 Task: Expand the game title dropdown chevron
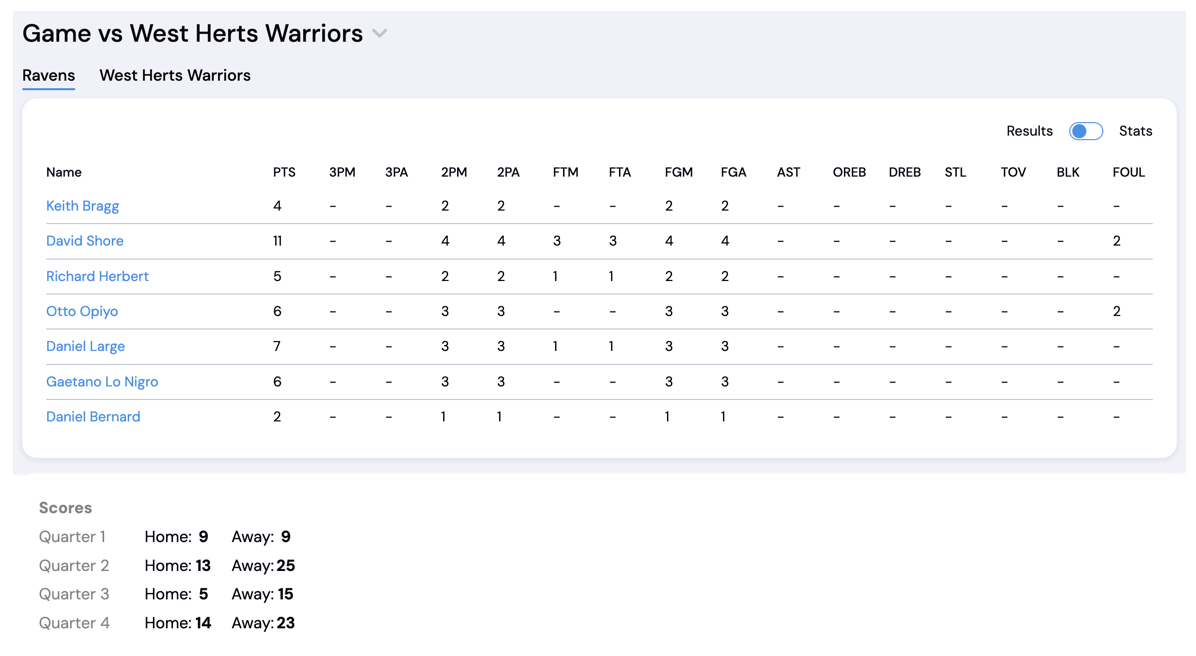380,34
